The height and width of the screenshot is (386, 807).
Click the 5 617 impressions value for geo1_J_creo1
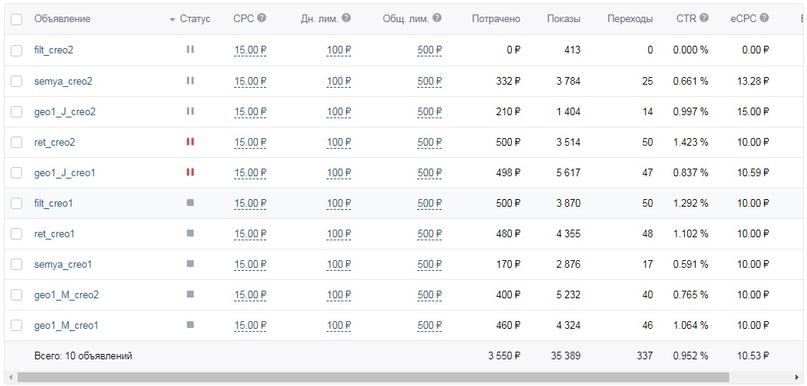(568, 173)
